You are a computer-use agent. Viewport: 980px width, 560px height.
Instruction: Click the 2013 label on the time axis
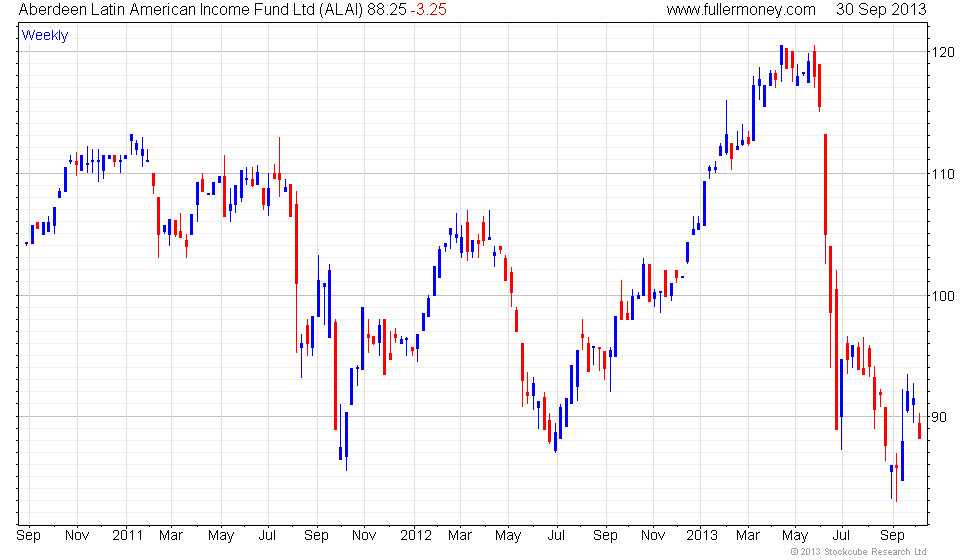[x=702, y=536]
